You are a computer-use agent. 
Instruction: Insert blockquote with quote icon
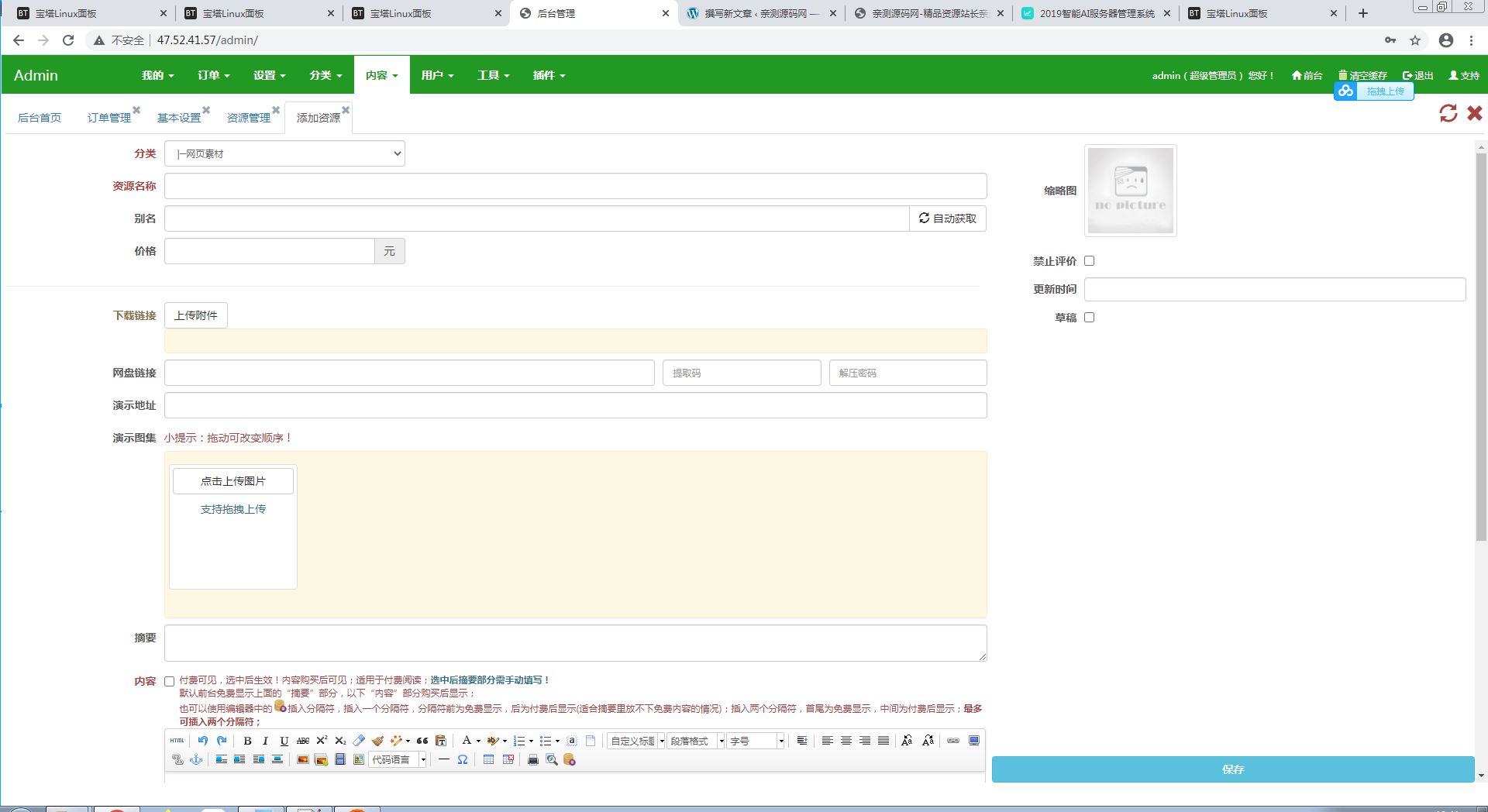422,741
